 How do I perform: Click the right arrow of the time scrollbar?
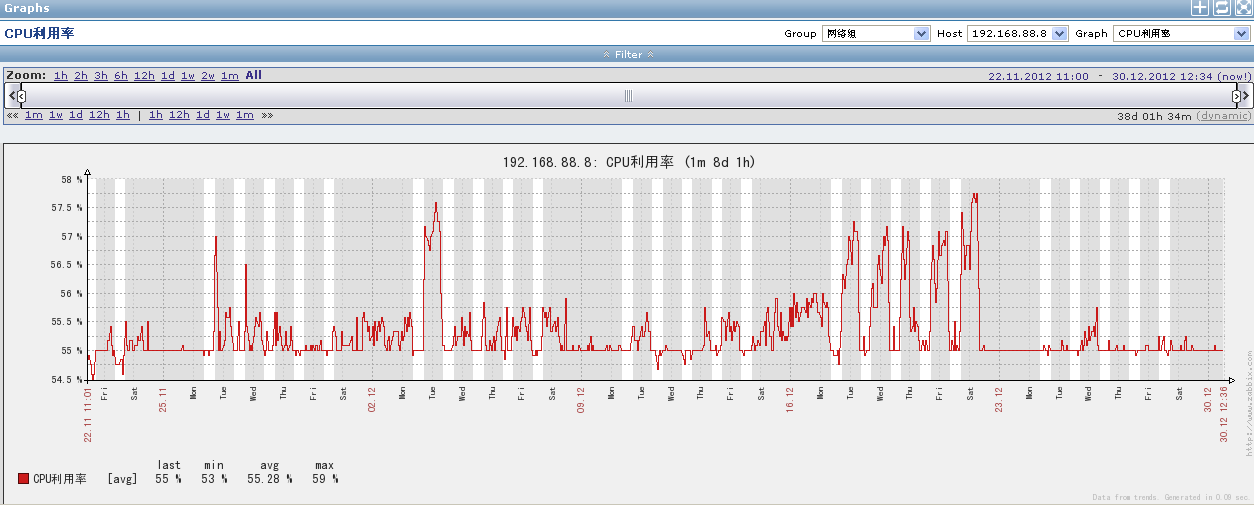1245,95
